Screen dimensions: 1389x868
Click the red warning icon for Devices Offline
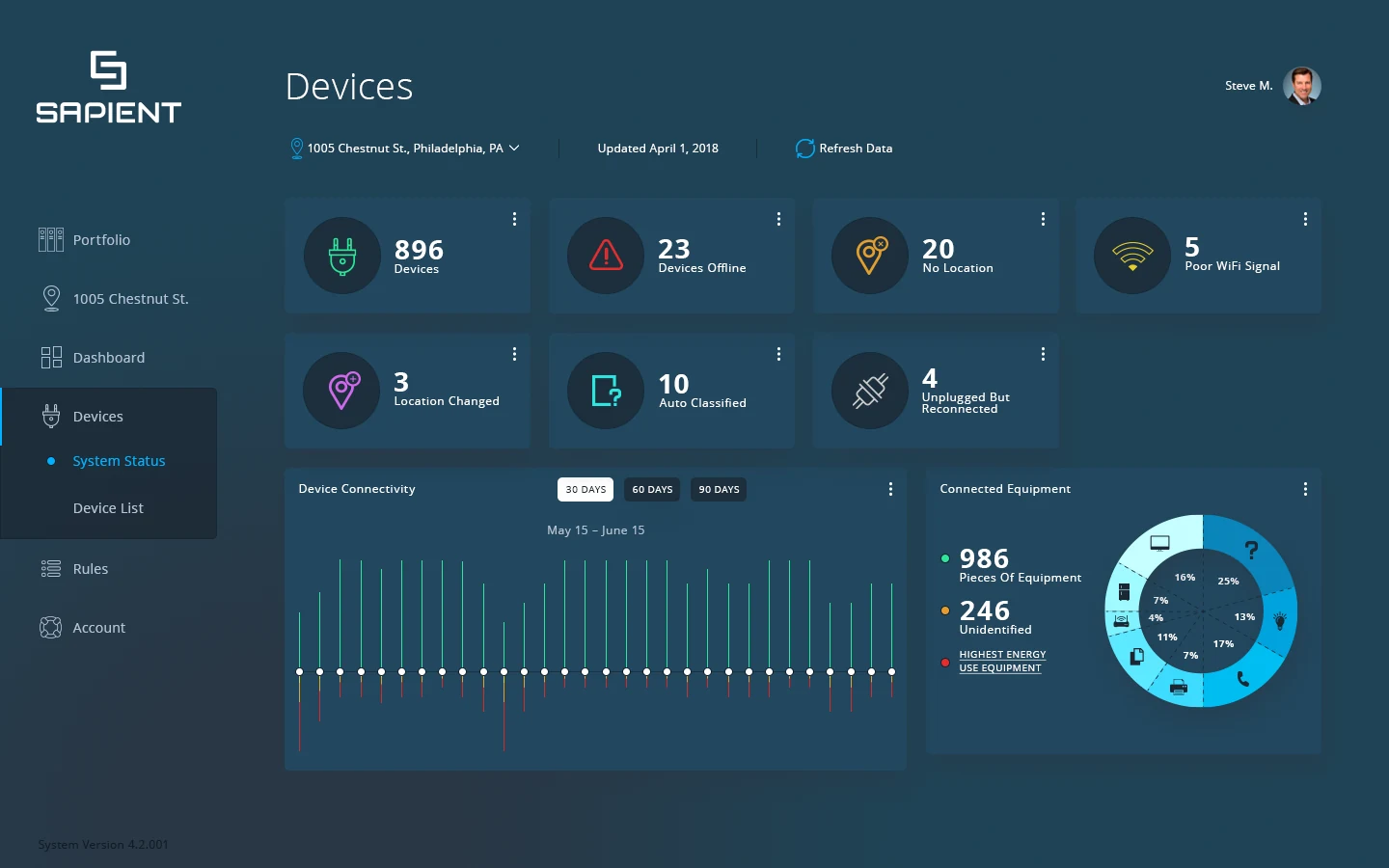606,255
